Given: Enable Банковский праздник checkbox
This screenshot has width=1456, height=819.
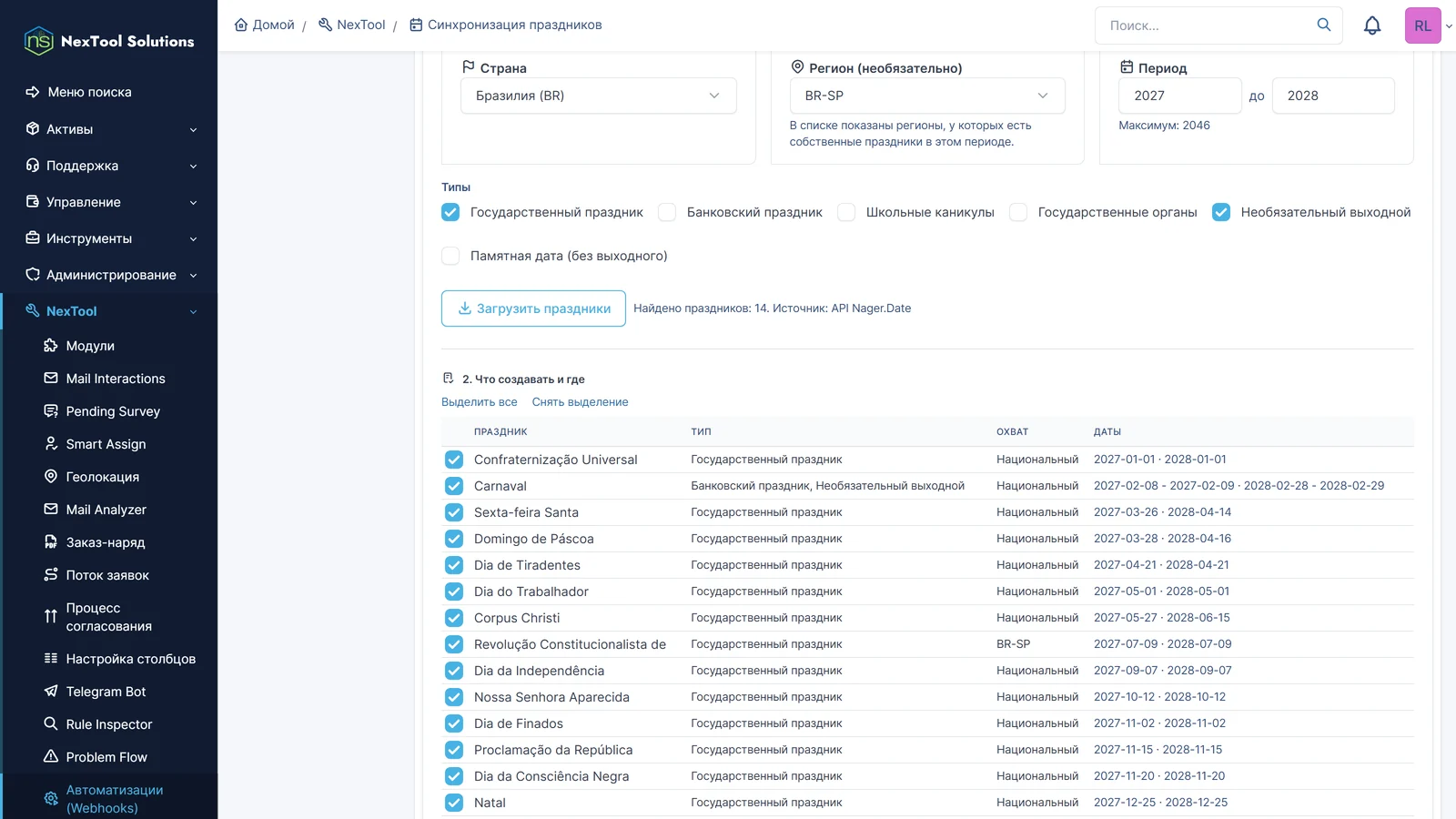Looking at the screenshot, I should [x=667, y=212].
